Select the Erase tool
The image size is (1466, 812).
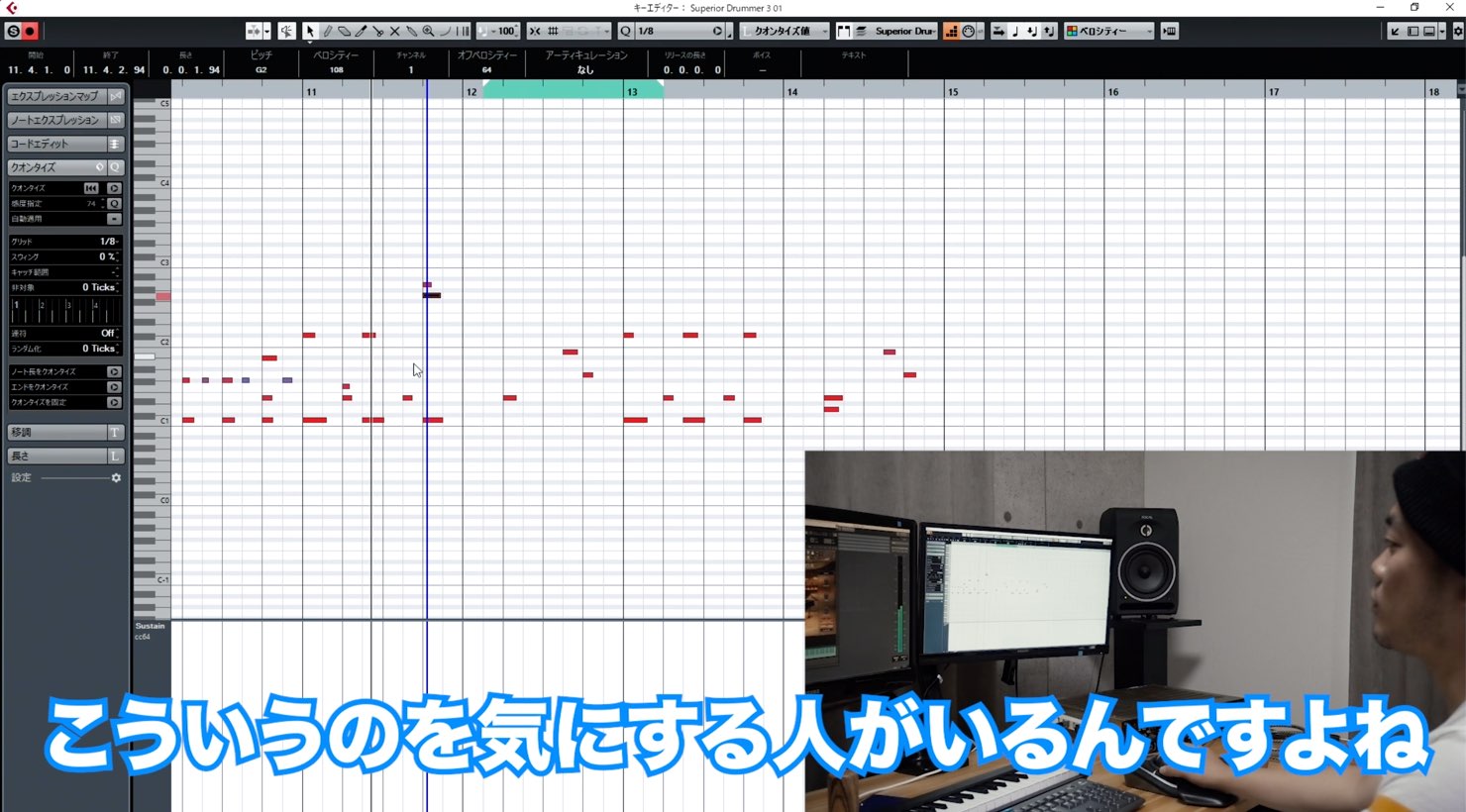pos(344,32)
